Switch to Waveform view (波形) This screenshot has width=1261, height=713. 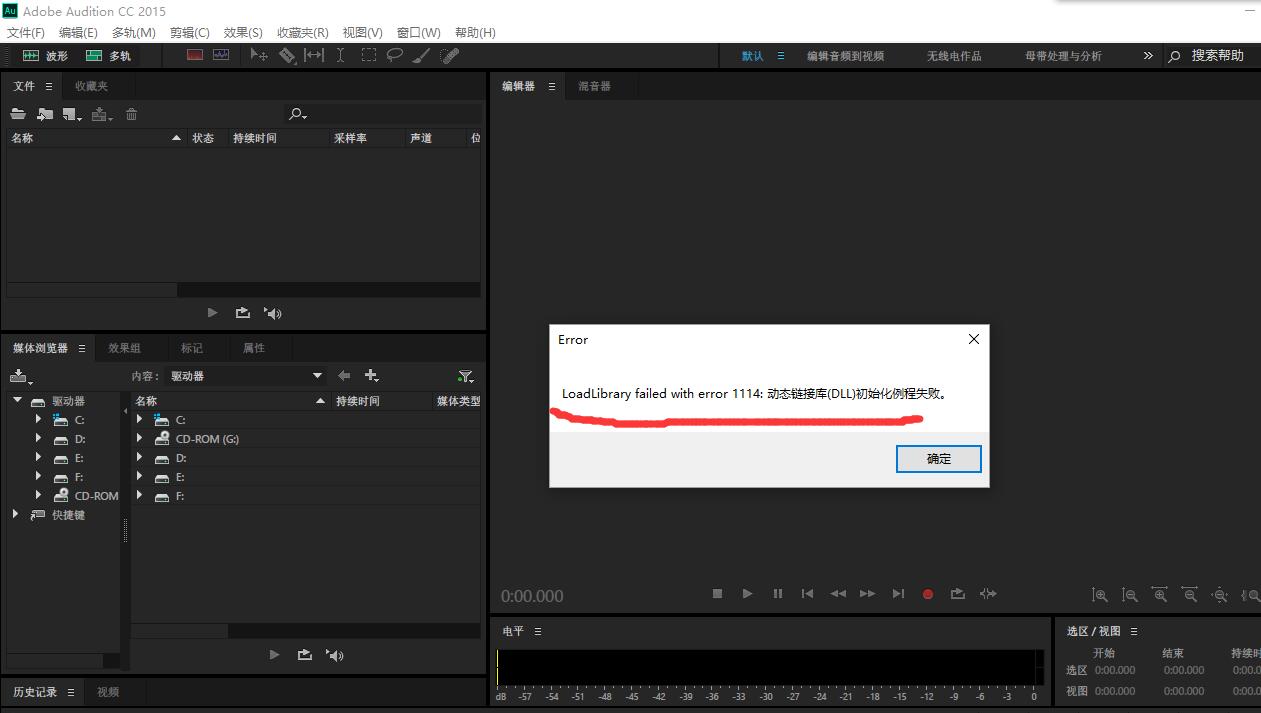pyautogui.click(x=46, y=56)
